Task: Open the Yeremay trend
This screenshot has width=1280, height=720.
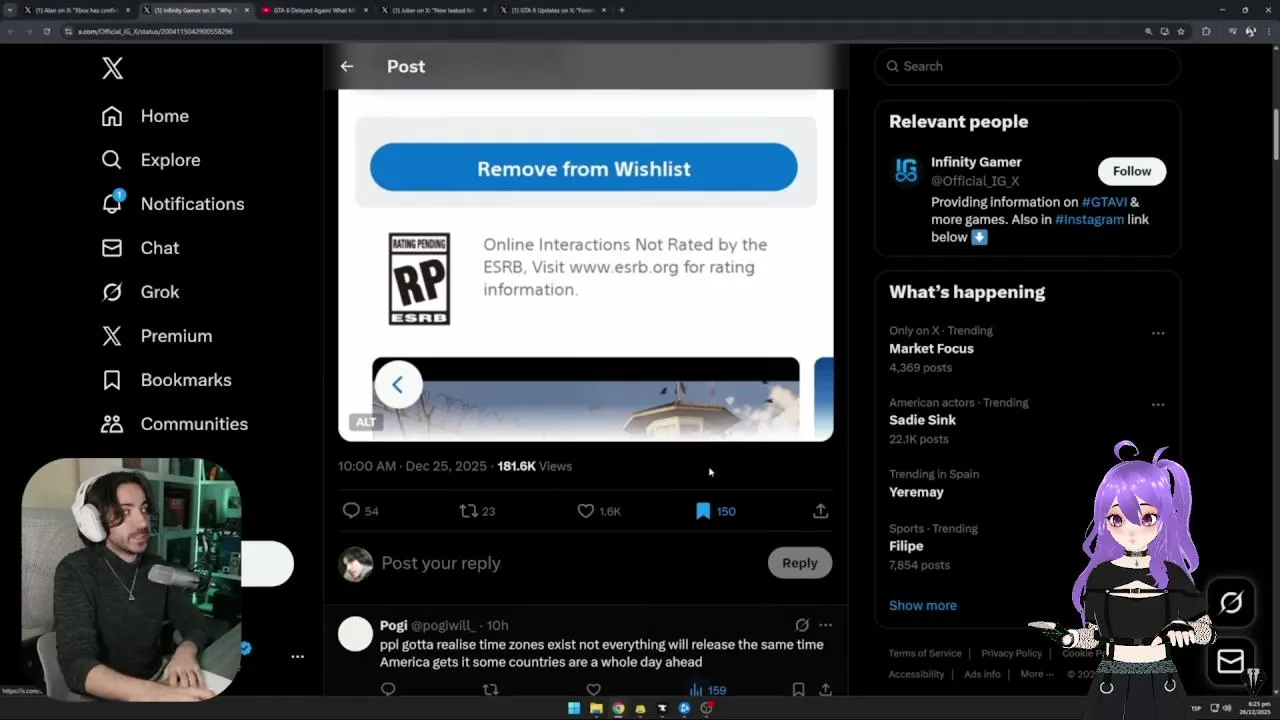Action: click(916, 492)
